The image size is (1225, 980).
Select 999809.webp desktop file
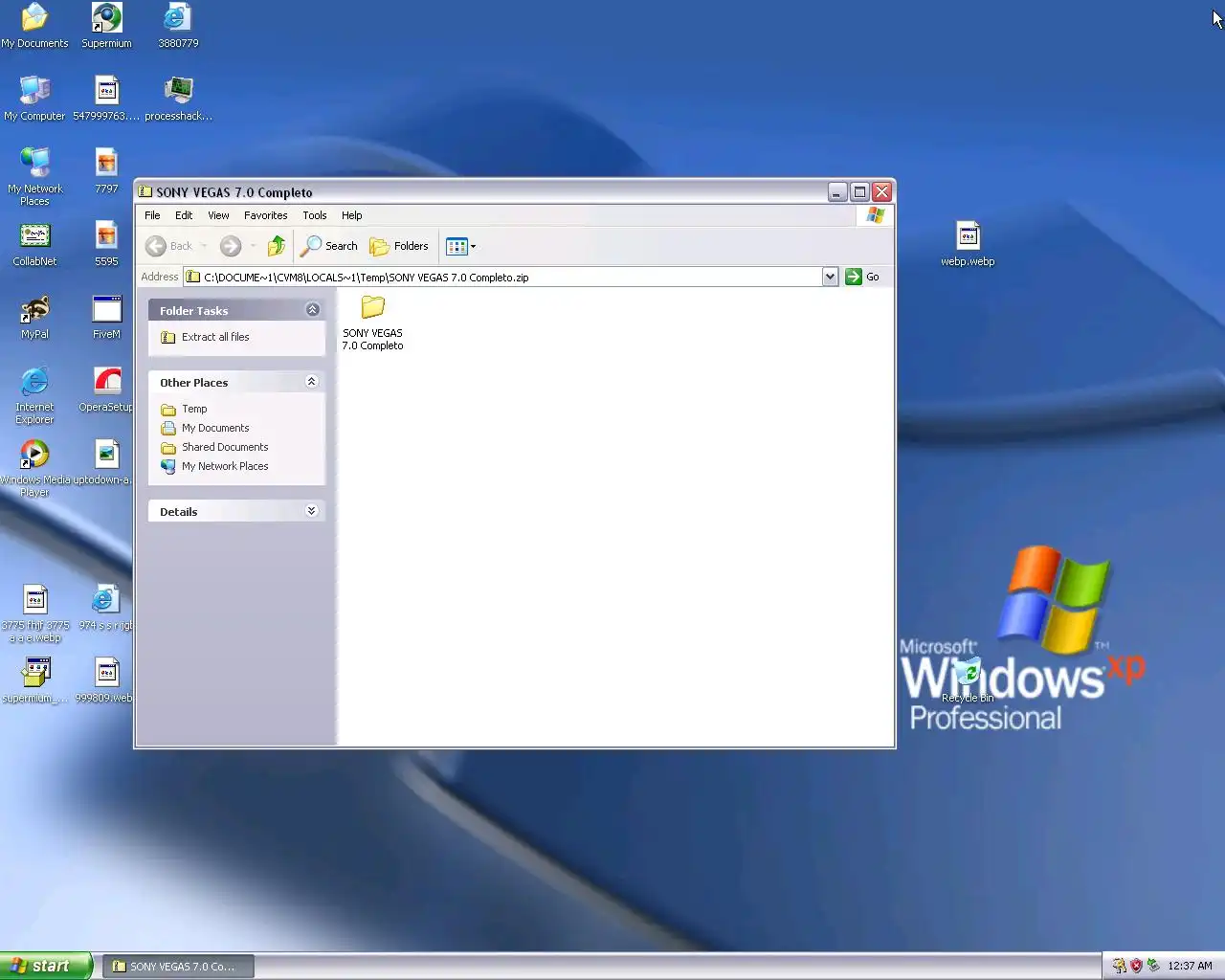pyautogui.click(x=105, y=680)
